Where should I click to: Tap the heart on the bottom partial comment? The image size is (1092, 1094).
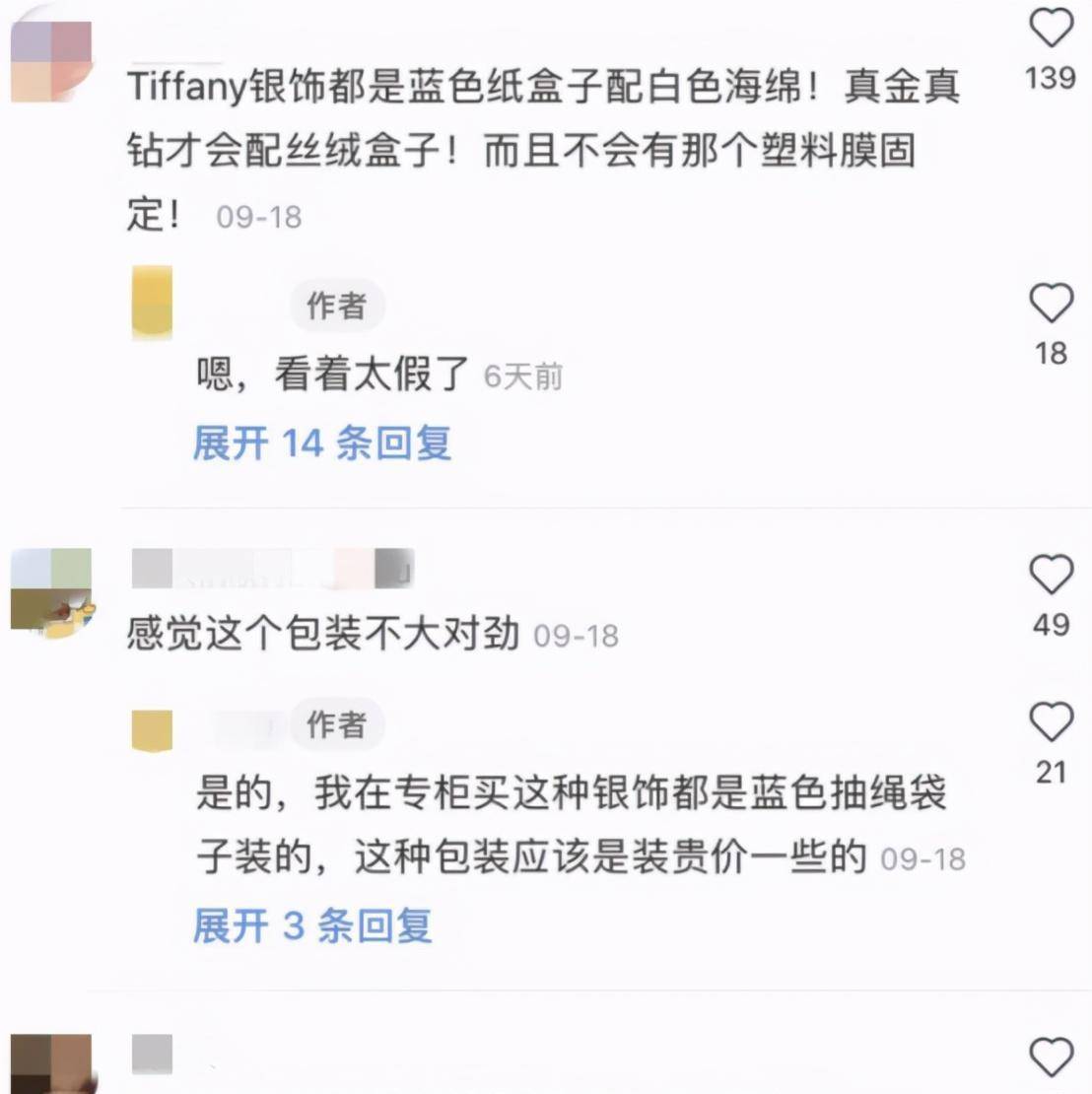pyautogui.click(x=1051, y=1057)
